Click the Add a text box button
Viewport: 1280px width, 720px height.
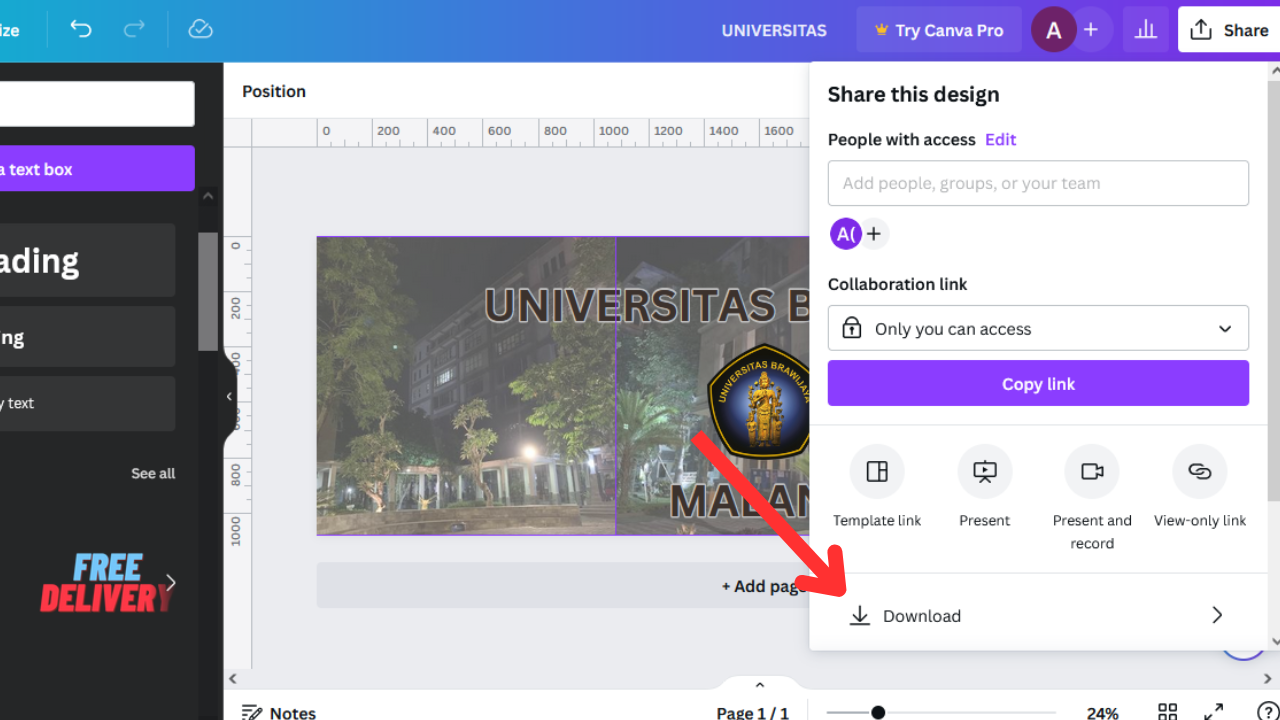[x=97, y=169]
